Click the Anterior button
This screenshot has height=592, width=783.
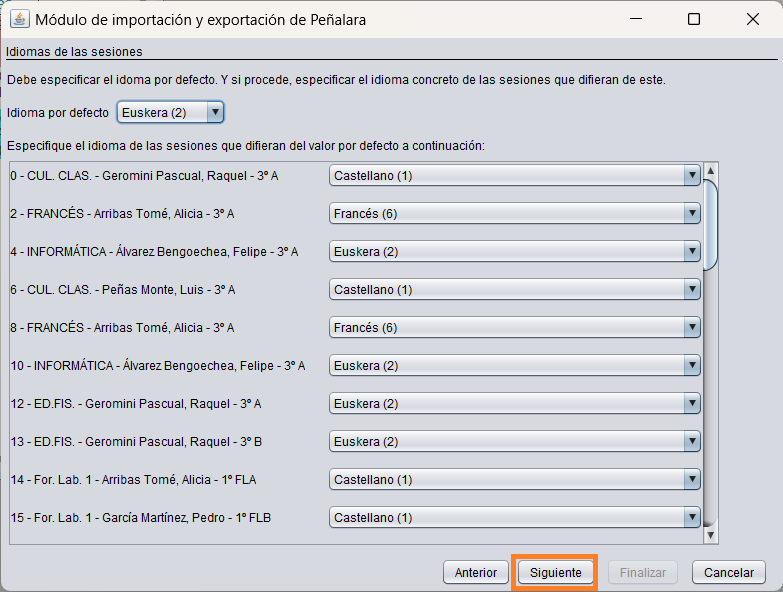pyautogui.click(x=475, y=572)
